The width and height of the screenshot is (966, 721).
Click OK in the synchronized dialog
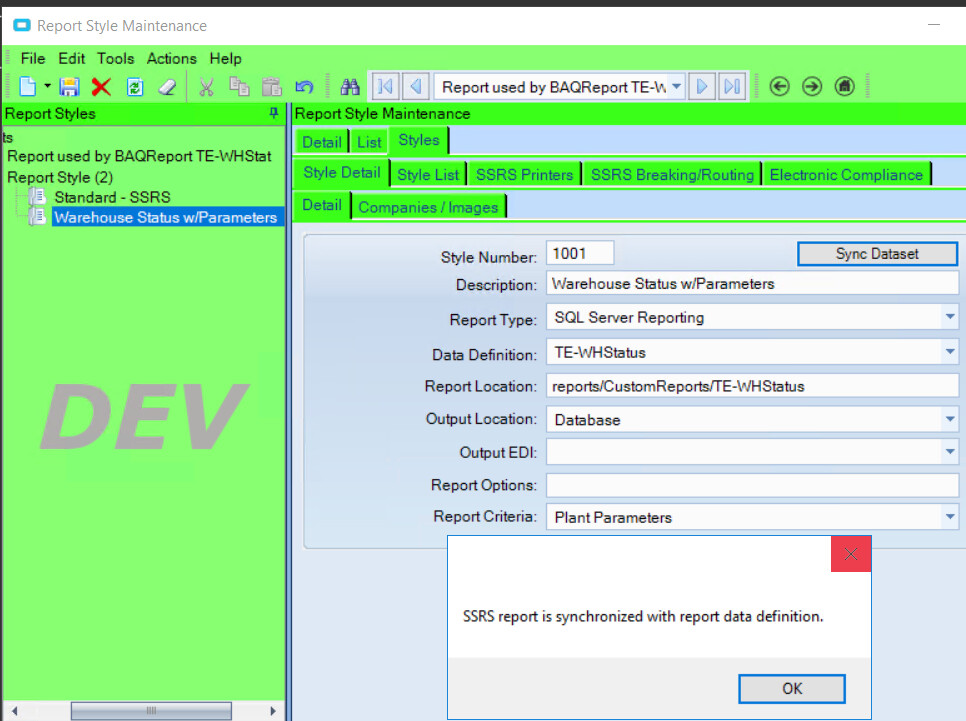point(792,688)
